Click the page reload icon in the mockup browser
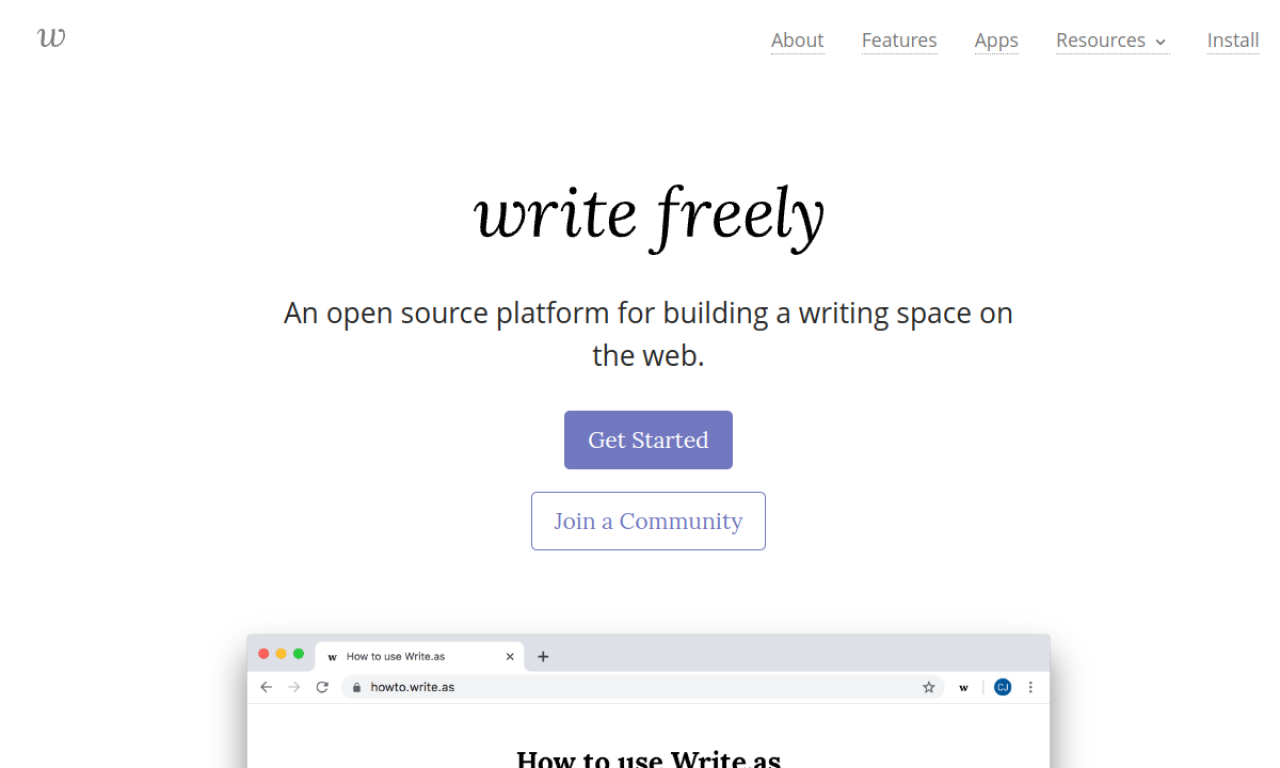This screenshot has height=768, width=1280. click(322, 687)
